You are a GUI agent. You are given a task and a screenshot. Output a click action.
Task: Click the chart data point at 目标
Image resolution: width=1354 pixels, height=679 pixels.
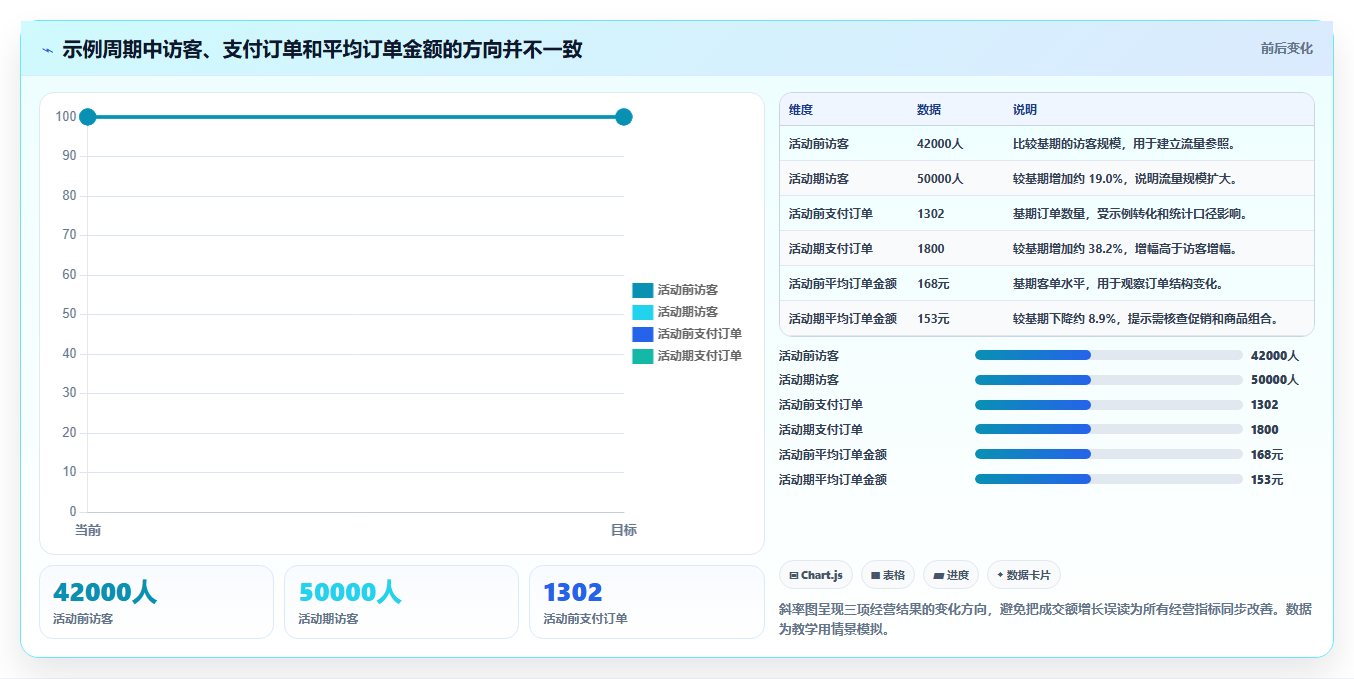pyautogui.click(x=624, y=117)
